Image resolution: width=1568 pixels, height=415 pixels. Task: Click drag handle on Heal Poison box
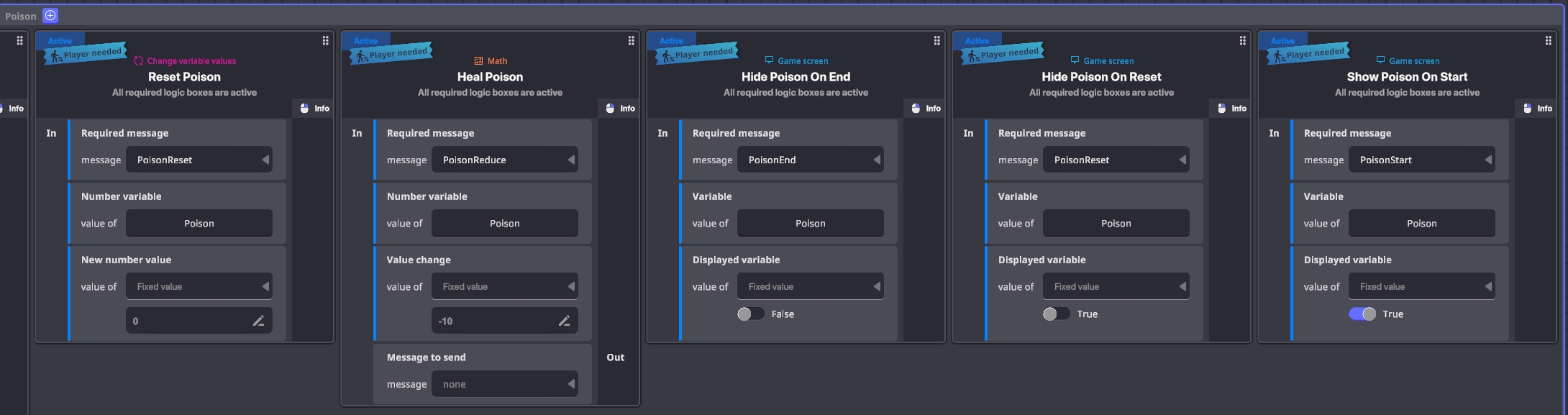point(631,41)
